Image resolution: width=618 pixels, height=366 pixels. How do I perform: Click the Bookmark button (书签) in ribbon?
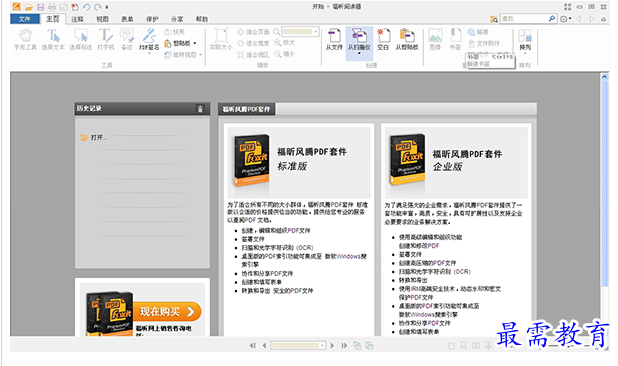pos(456,39)
